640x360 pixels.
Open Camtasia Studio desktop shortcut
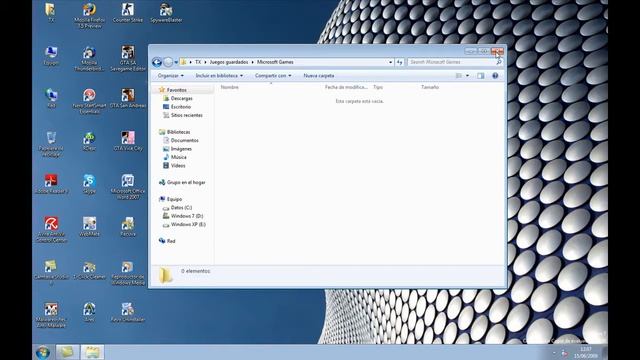point(51,273)
